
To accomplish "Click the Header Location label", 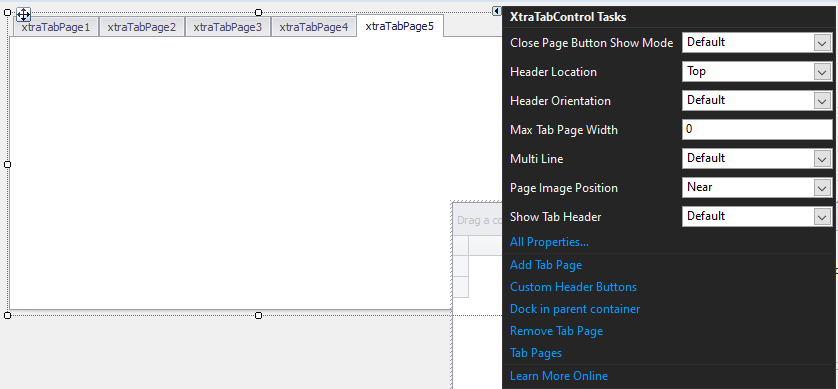I will 553,72.
